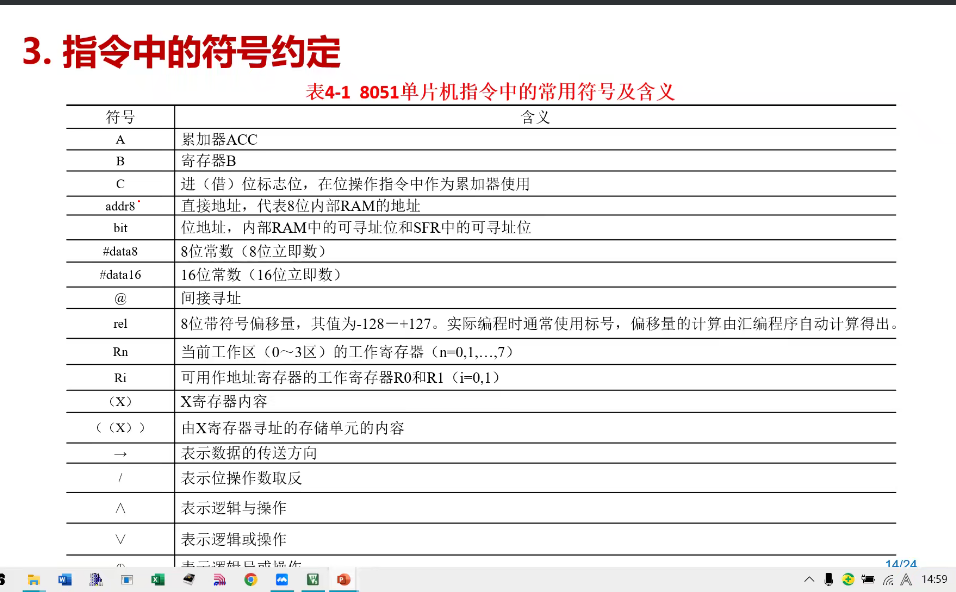
Task: Select the arrow → symbol cell
Action: click(120, 454)
